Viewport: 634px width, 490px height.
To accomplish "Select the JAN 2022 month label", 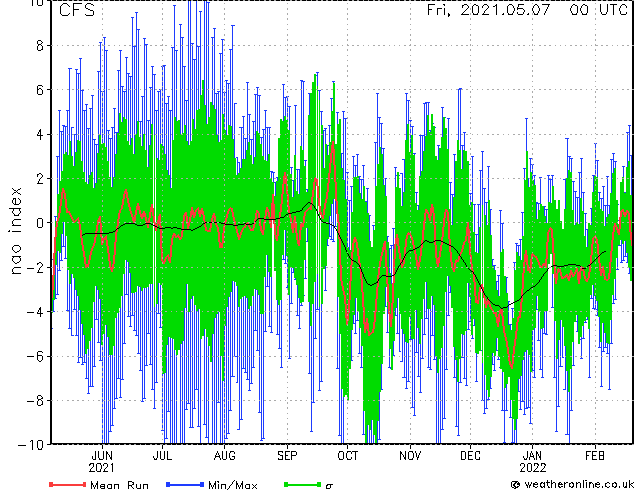I will 533,462.
